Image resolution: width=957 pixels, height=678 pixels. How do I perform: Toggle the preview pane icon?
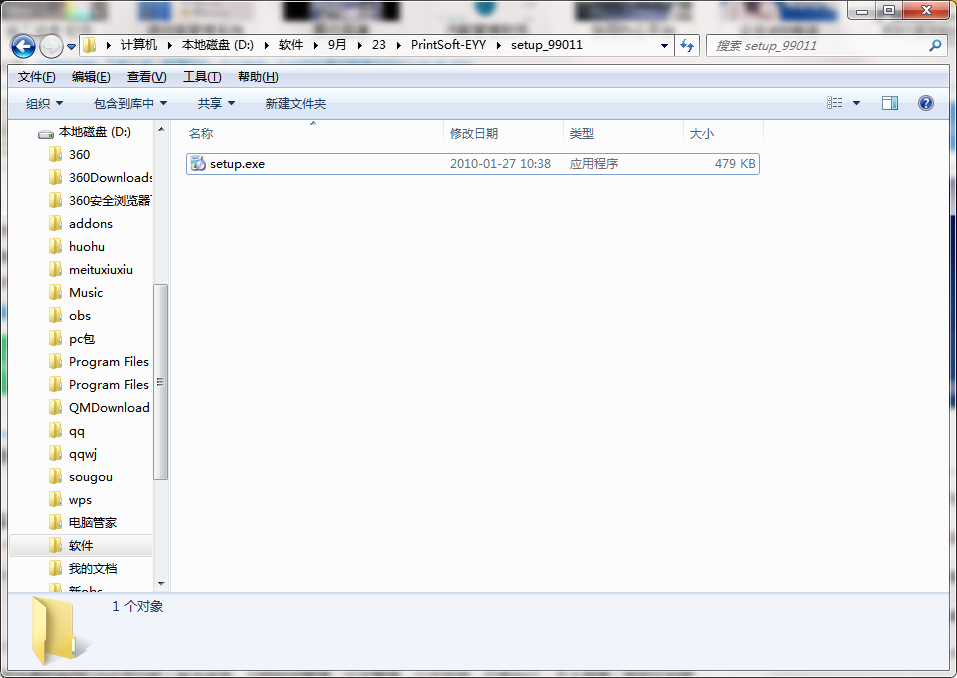pyautogui.click(x=888, y=102)
